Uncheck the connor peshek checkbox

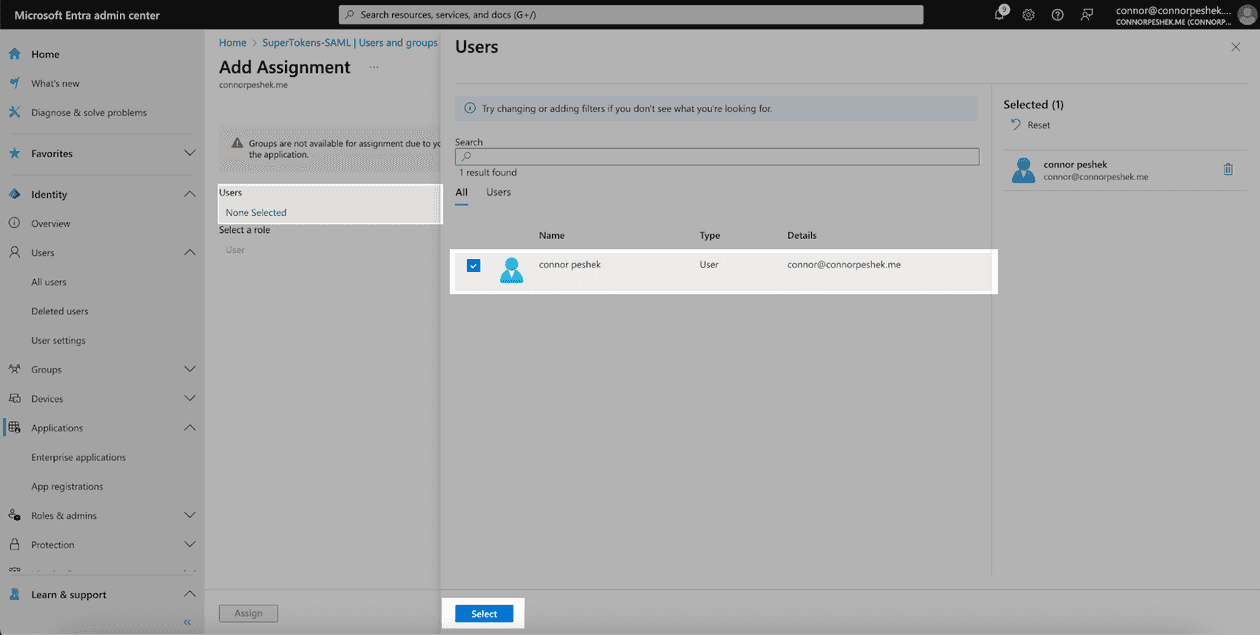(x=474, y=265)
